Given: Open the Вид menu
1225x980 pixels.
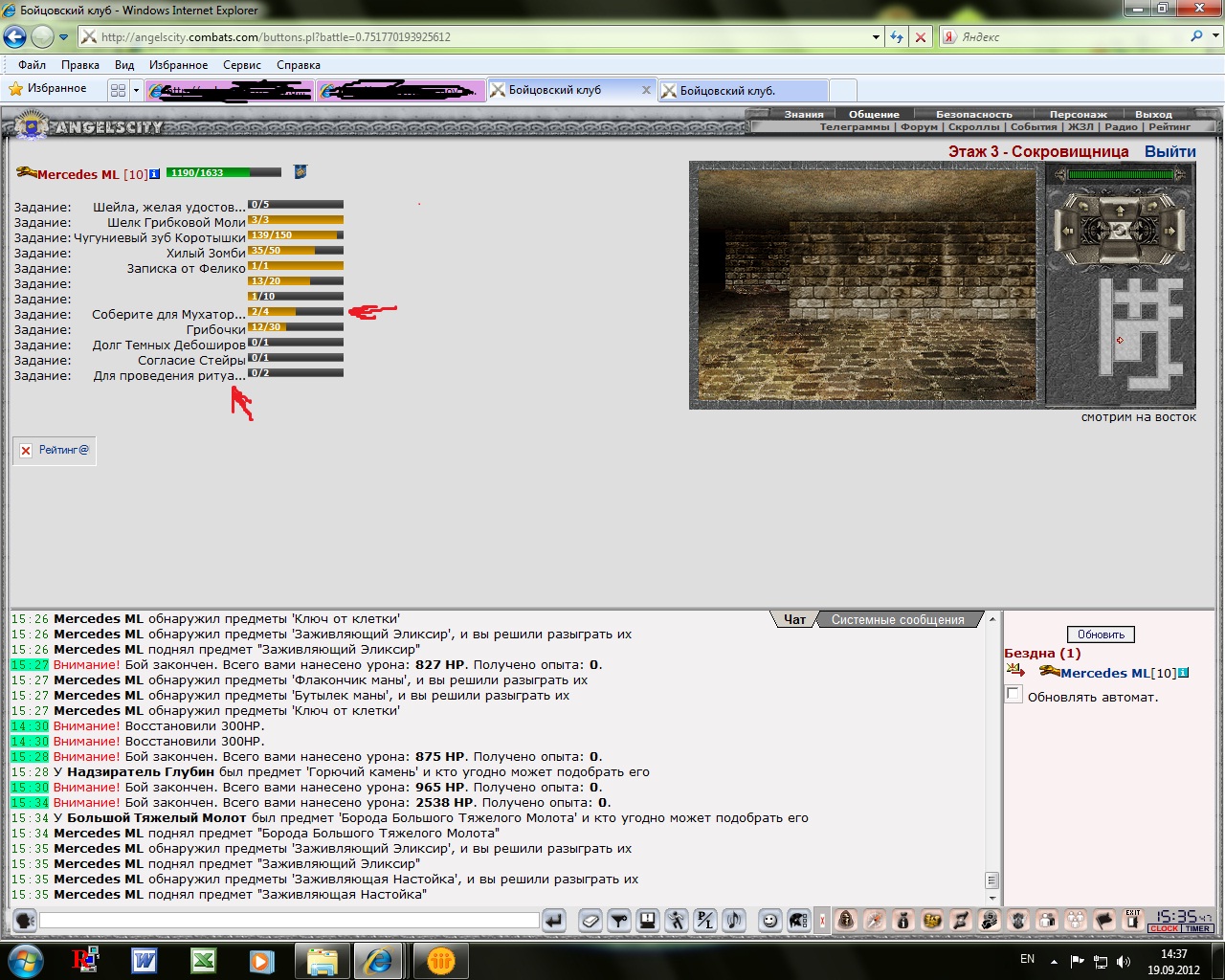Looking at the screenshot, I should click(124, 65).
